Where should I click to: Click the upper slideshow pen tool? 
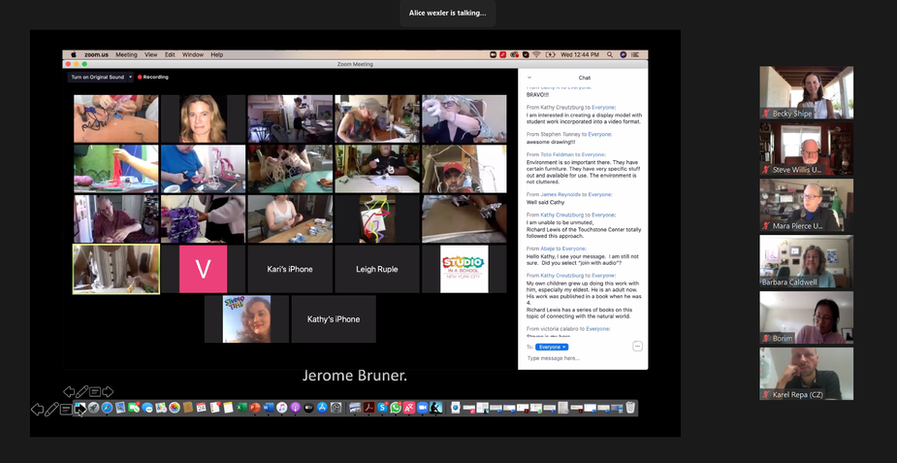pos(82,391)
